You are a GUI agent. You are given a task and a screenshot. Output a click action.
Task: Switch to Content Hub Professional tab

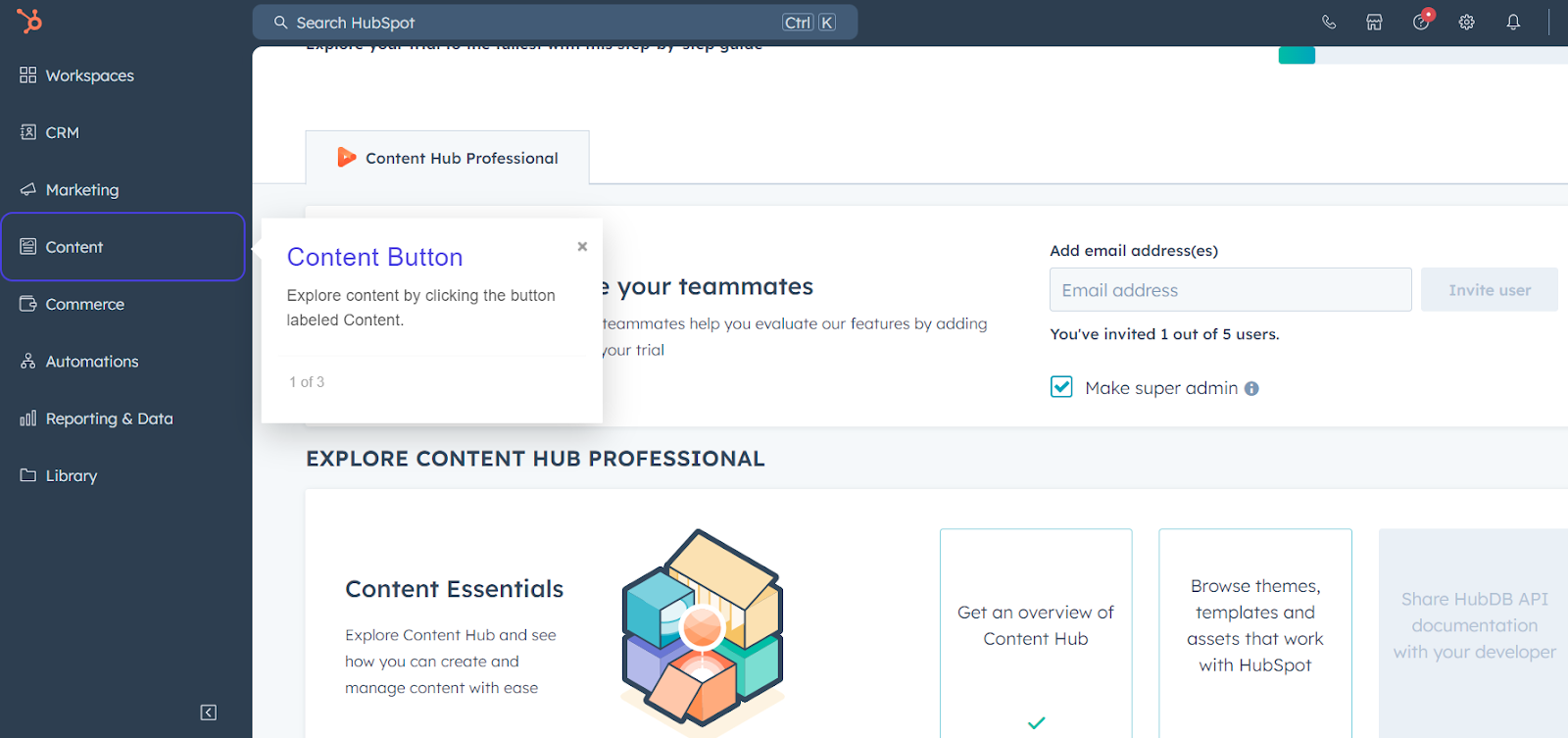pos(448,157)
